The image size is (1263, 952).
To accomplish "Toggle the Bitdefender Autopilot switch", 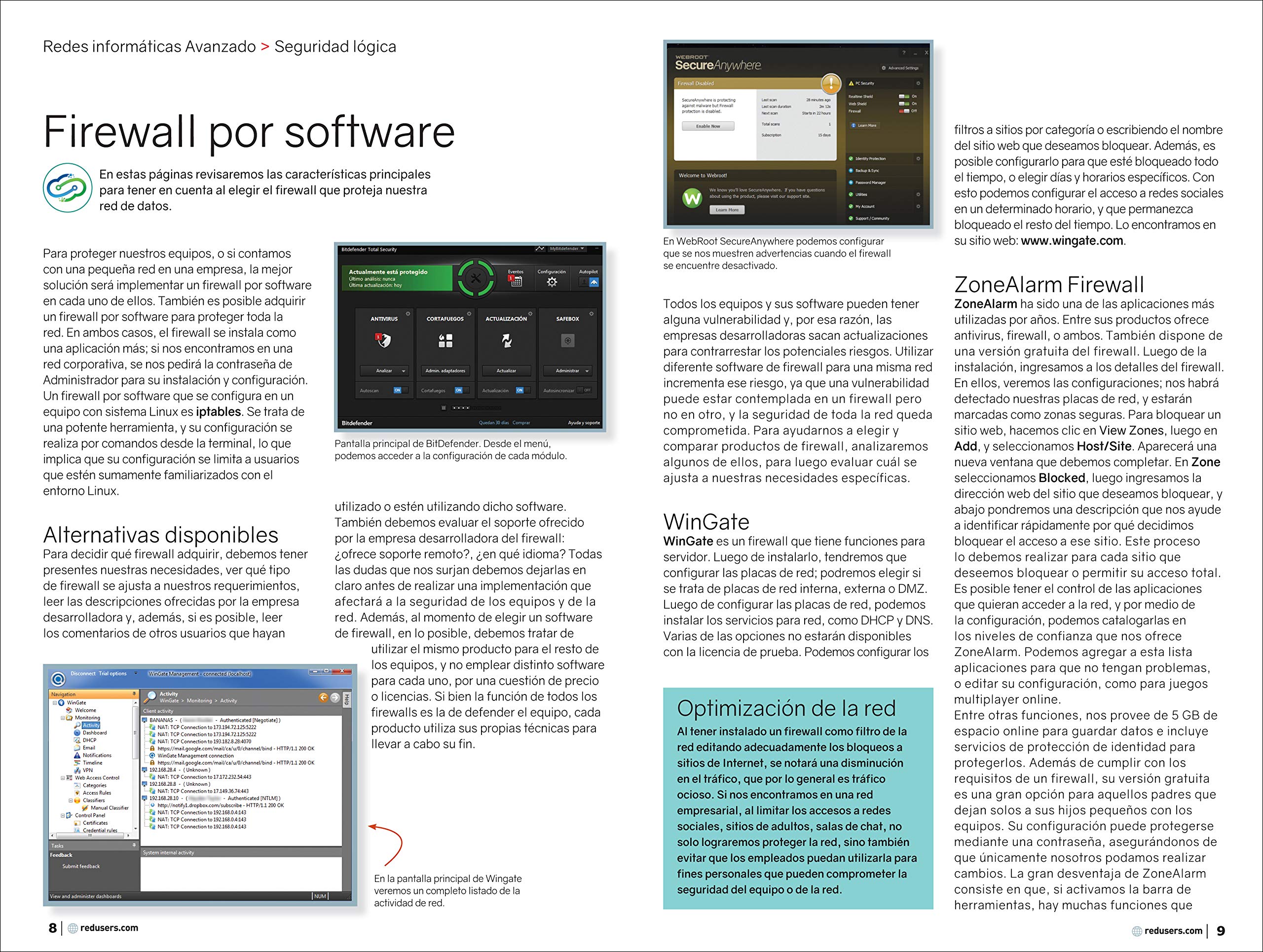I will pos(589,282).
